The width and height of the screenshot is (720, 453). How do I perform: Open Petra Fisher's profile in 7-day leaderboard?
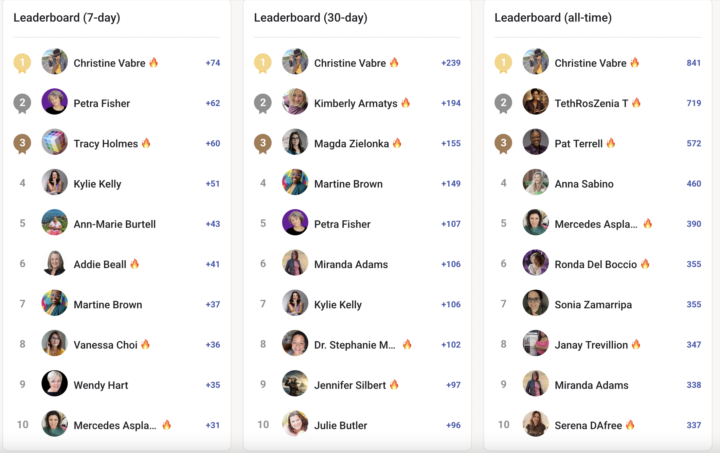[101, 103]
